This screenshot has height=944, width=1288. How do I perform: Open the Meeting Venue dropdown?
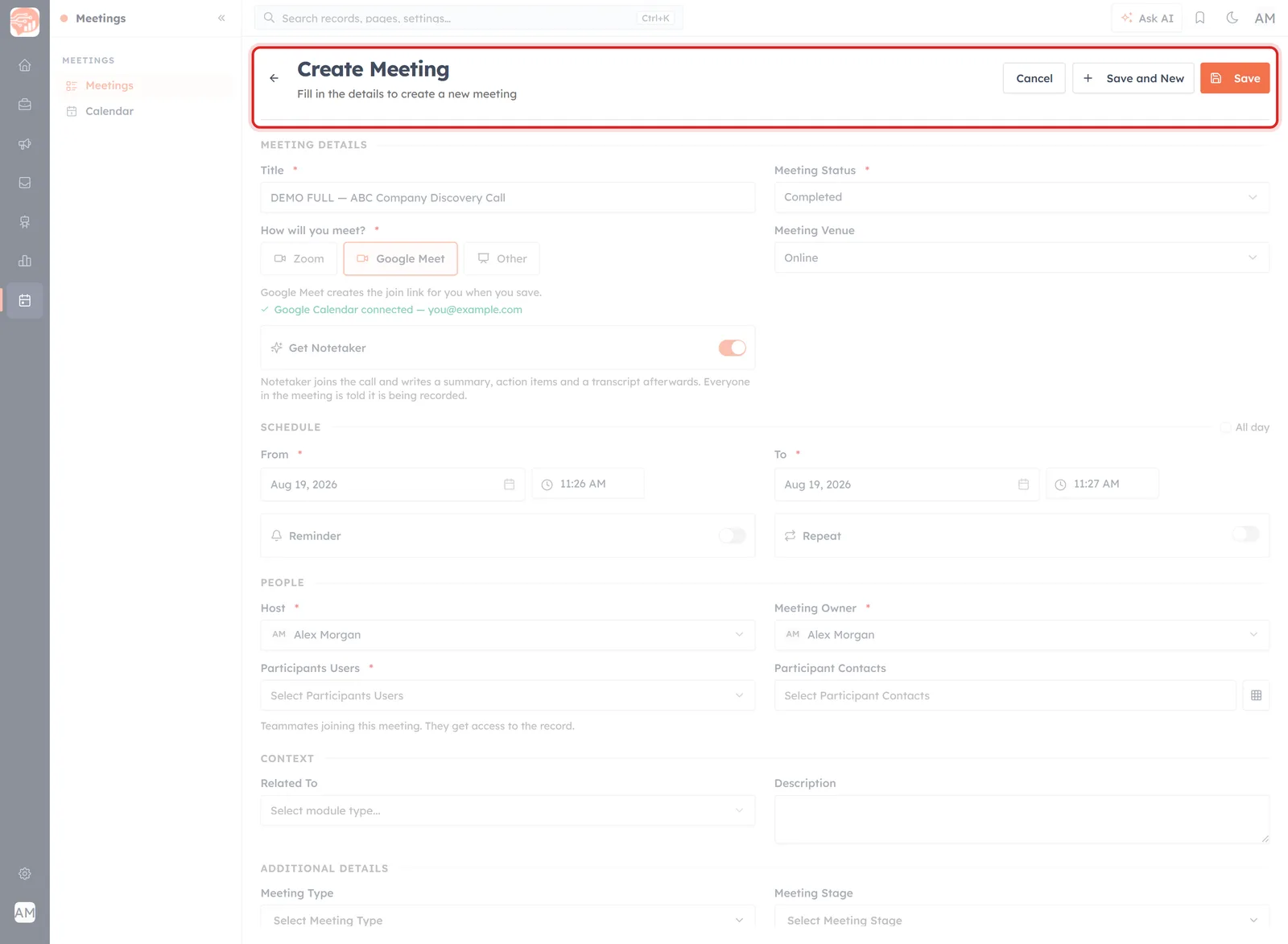tap(1022, 258)
